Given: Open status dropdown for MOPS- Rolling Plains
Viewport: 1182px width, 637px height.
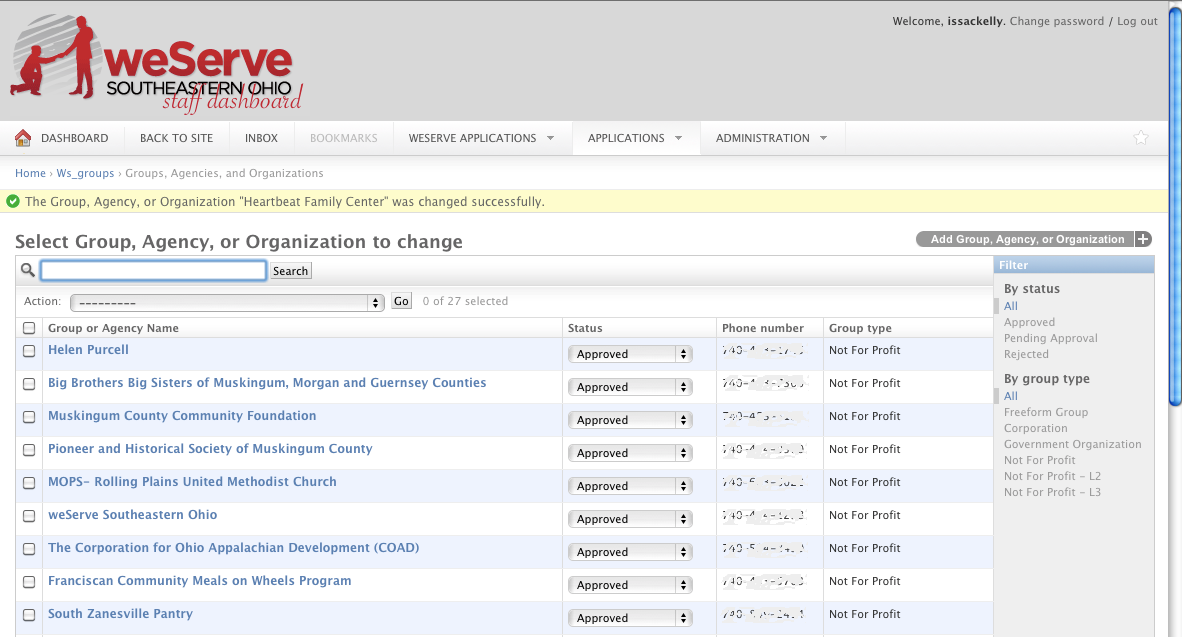Looking at the screenshot, I should [x=630, y=486].
